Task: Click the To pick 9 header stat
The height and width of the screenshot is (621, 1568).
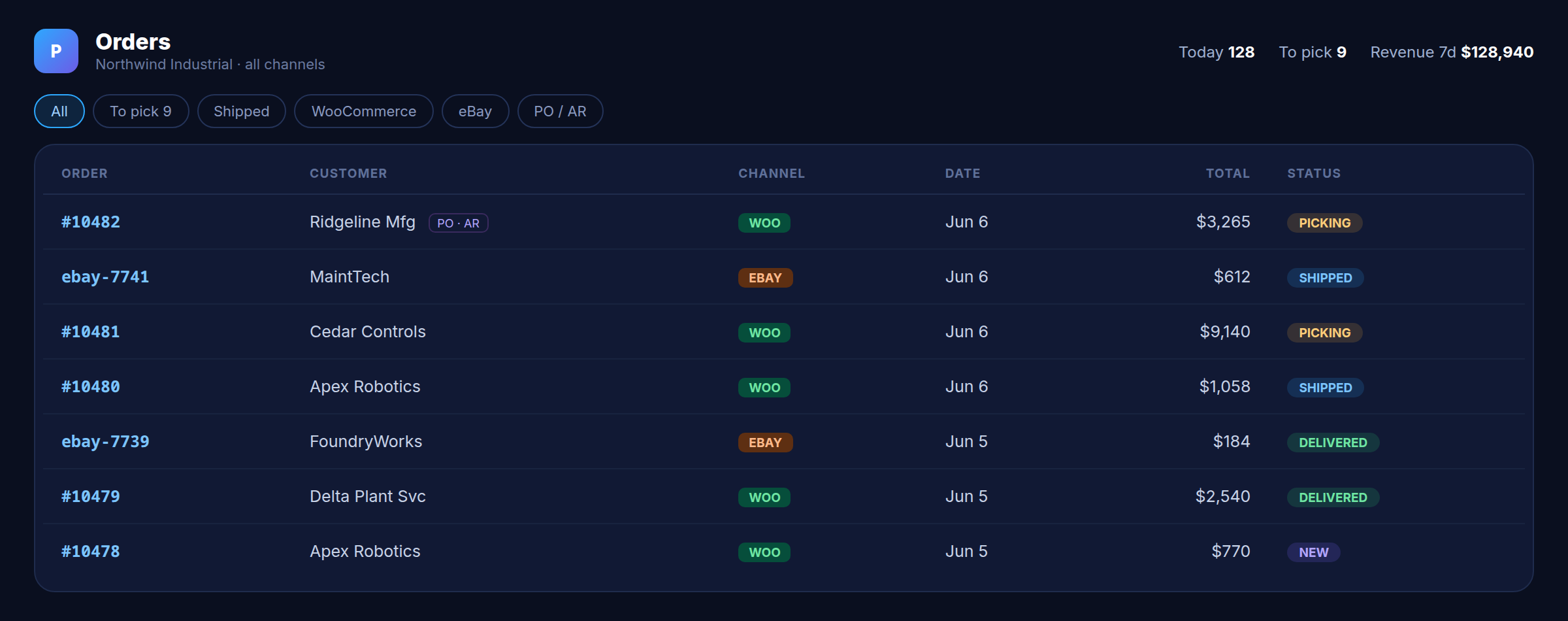Action: click(x=1313, y=52)
